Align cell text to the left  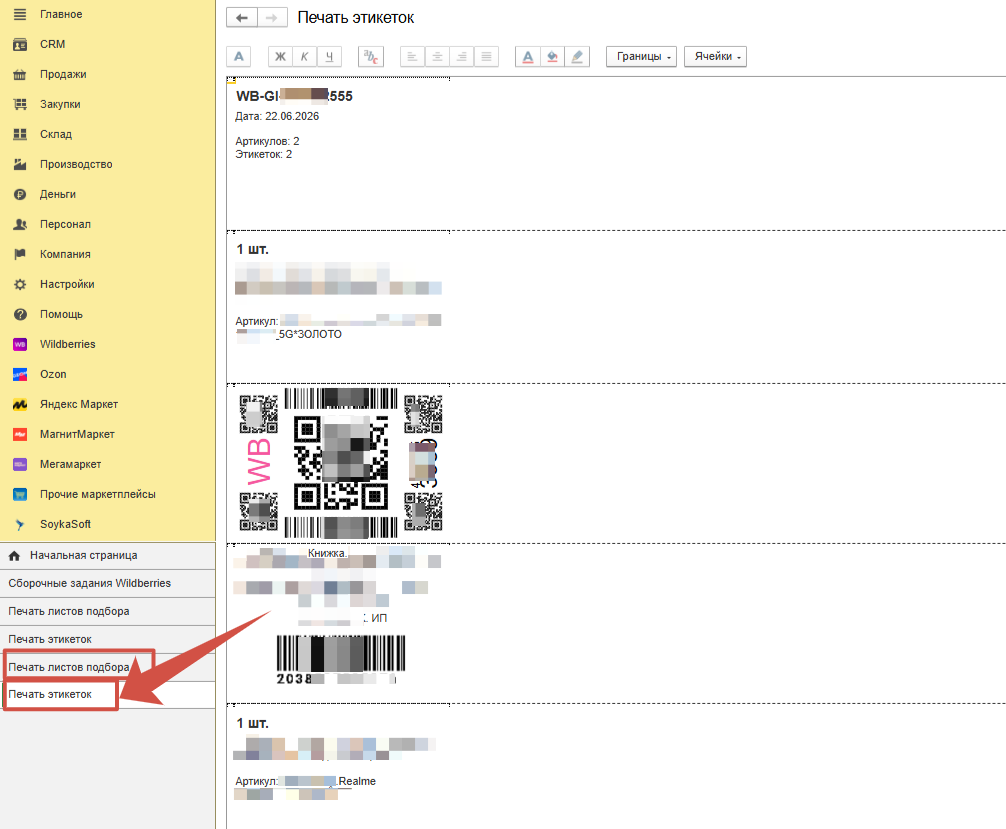pyautogui.click(x=413, y=56)
